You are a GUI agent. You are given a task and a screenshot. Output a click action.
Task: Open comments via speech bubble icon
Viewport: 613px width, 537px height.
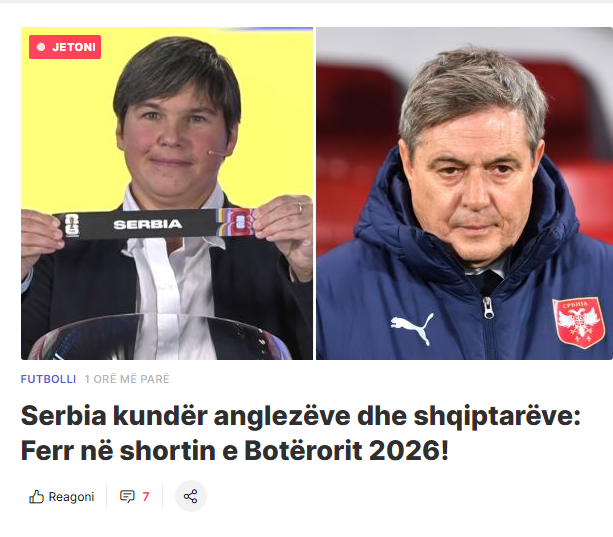pyautogui.click(x=127, y=496)
